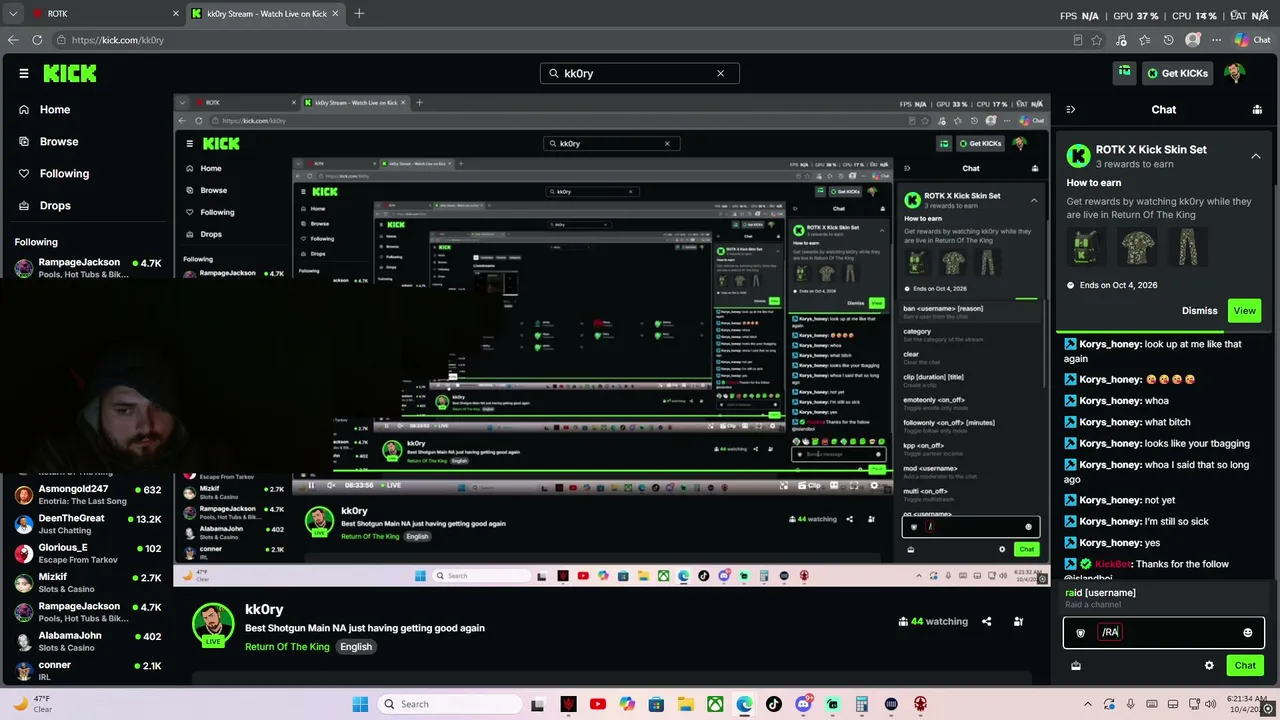Open the hamburger menu beside Kick logo

(24, 73)
